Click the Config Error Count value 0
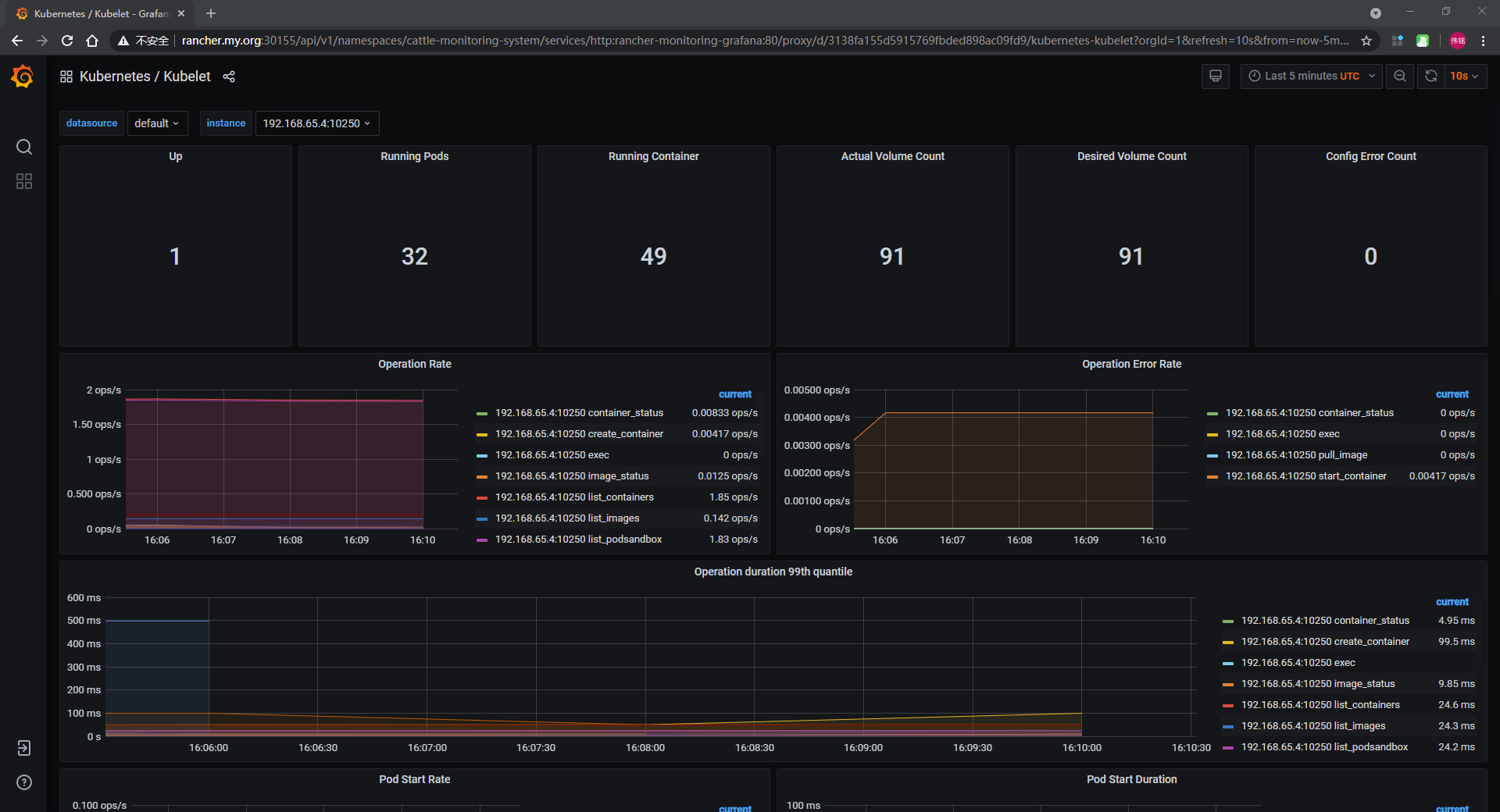The width and height of the screenshot is (1500, 812). pyautogui.click(x=1370, y=256)
